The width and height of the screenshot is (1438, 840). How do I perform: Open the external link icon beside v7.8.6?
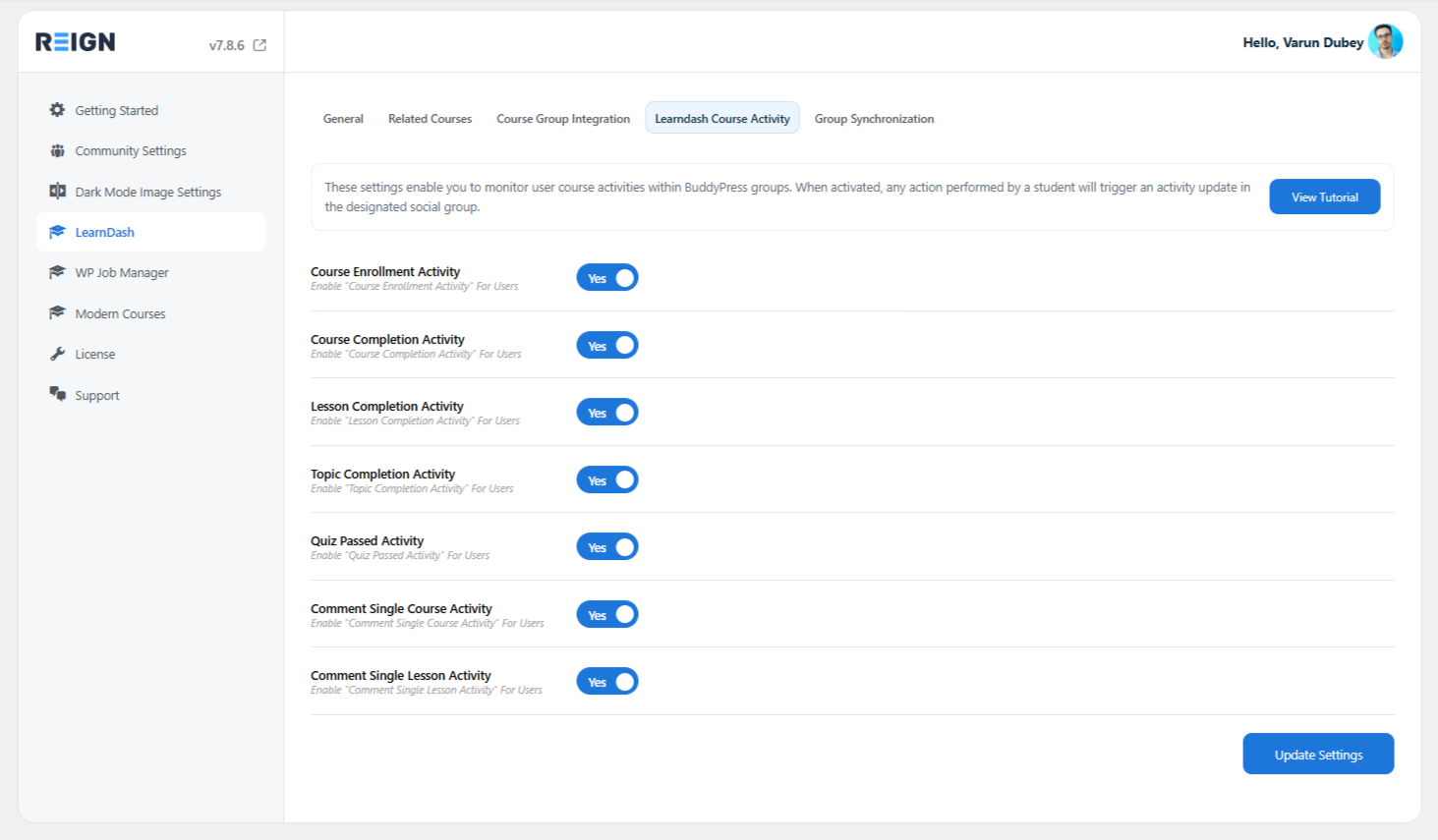(259, 45)
